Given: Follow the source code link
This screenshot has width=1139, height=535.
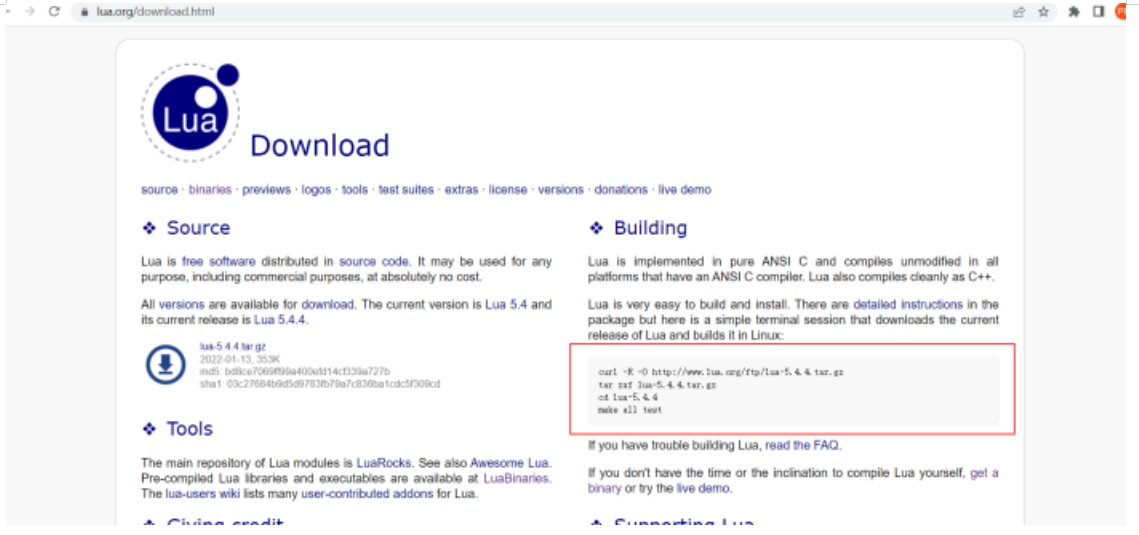Looking at the screenshot, I should click(375, 261).
